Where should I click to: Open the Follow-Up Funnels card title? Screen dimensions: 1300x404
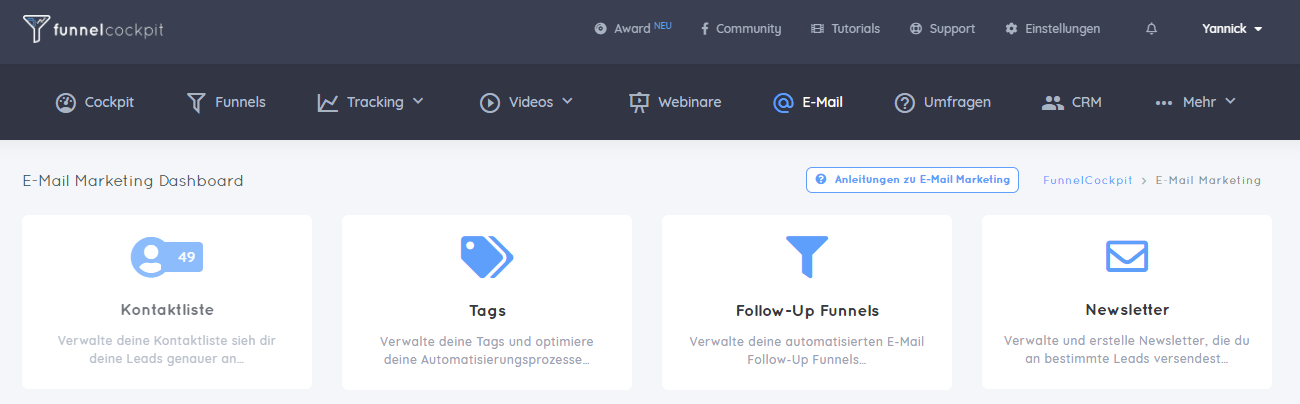[x=807, y=310]
